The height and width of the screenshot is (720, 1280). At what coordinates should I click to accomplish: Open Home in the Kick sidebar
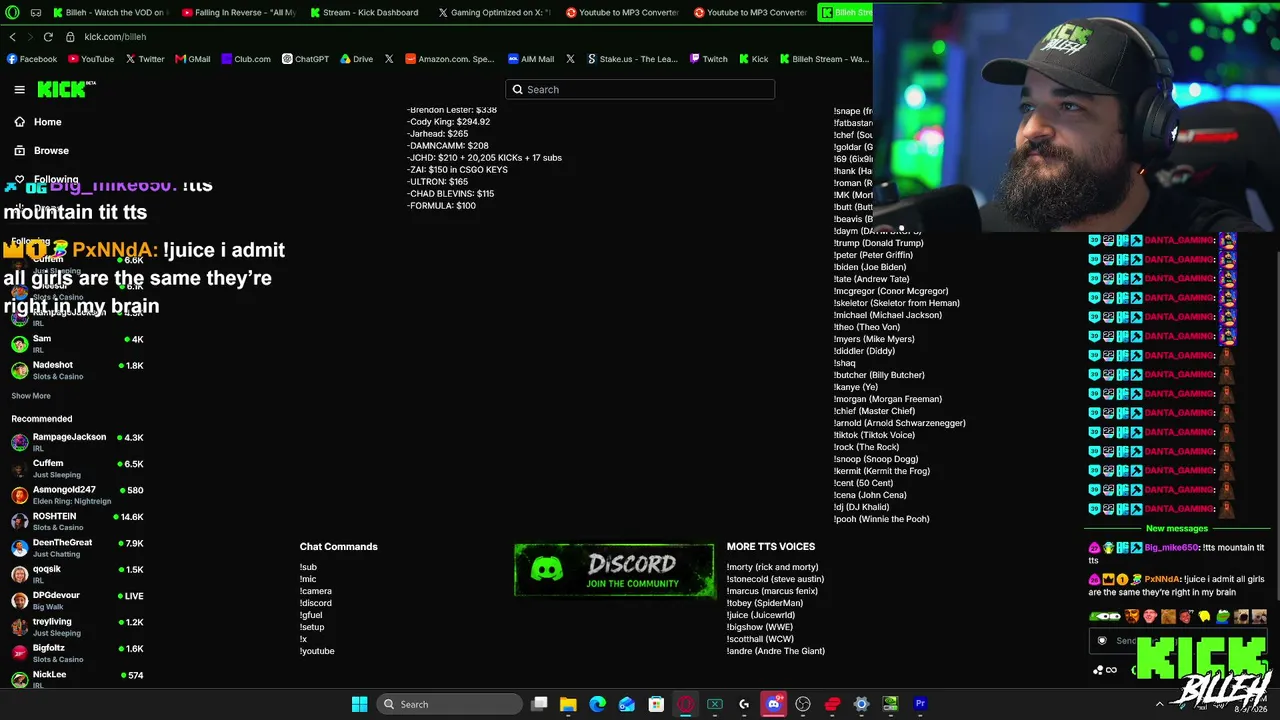[38, 122]
